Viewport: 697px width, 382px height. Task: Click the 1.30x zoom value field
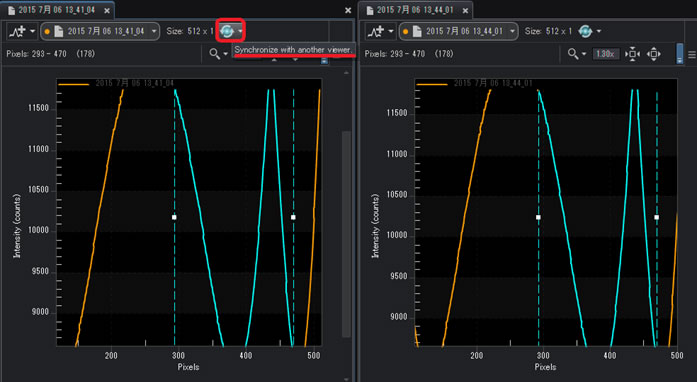[605, 54]
